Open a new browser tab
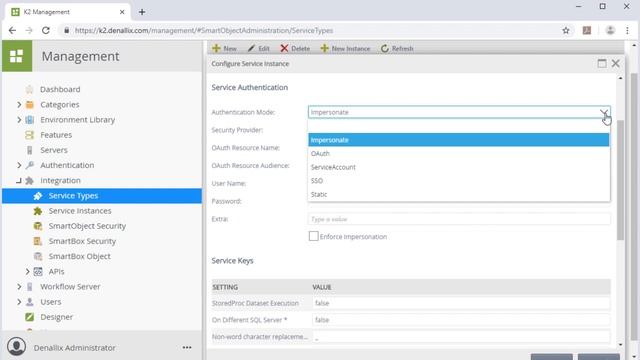 pos(142,12)
